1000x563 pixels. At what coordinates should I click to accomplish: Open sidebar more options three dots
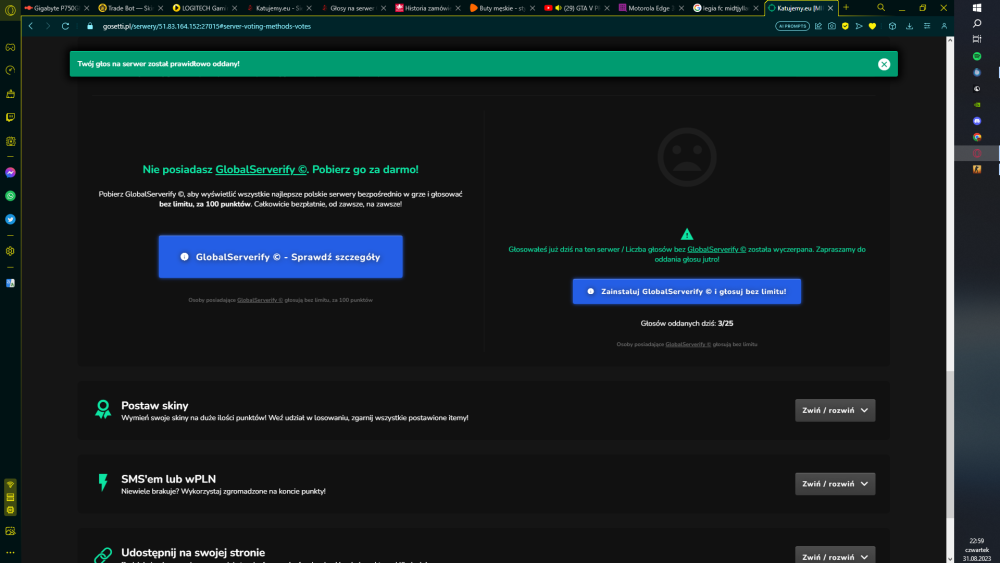coord(10,553)
